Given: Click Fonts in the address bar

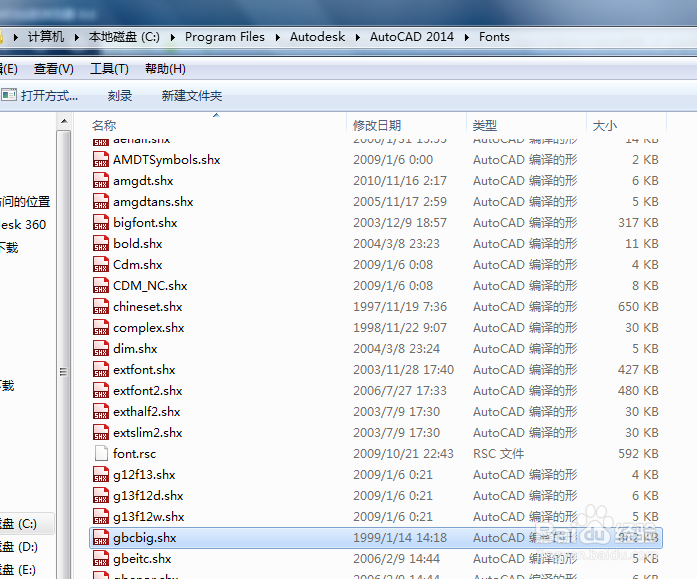Looking at the screenshot, I should 494,37.
